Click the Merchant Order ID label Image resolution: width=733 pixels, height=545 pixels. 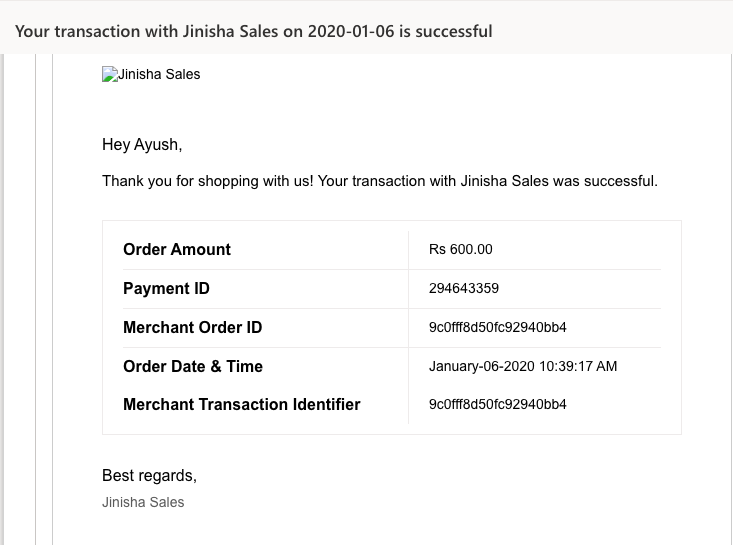pyautogui.click(x=192, y=327)
